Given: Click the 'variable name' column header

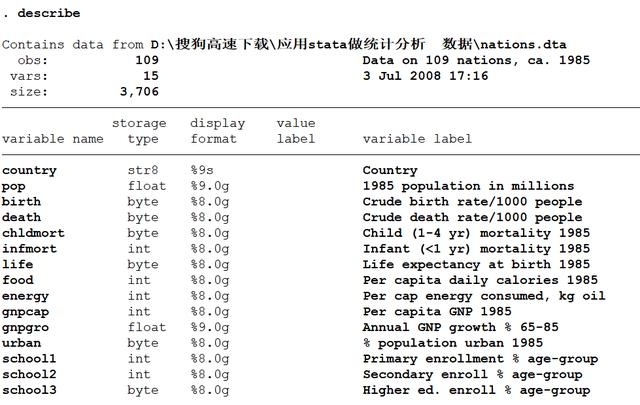Looking at the screenshot, I should click(x=53, y=139).
